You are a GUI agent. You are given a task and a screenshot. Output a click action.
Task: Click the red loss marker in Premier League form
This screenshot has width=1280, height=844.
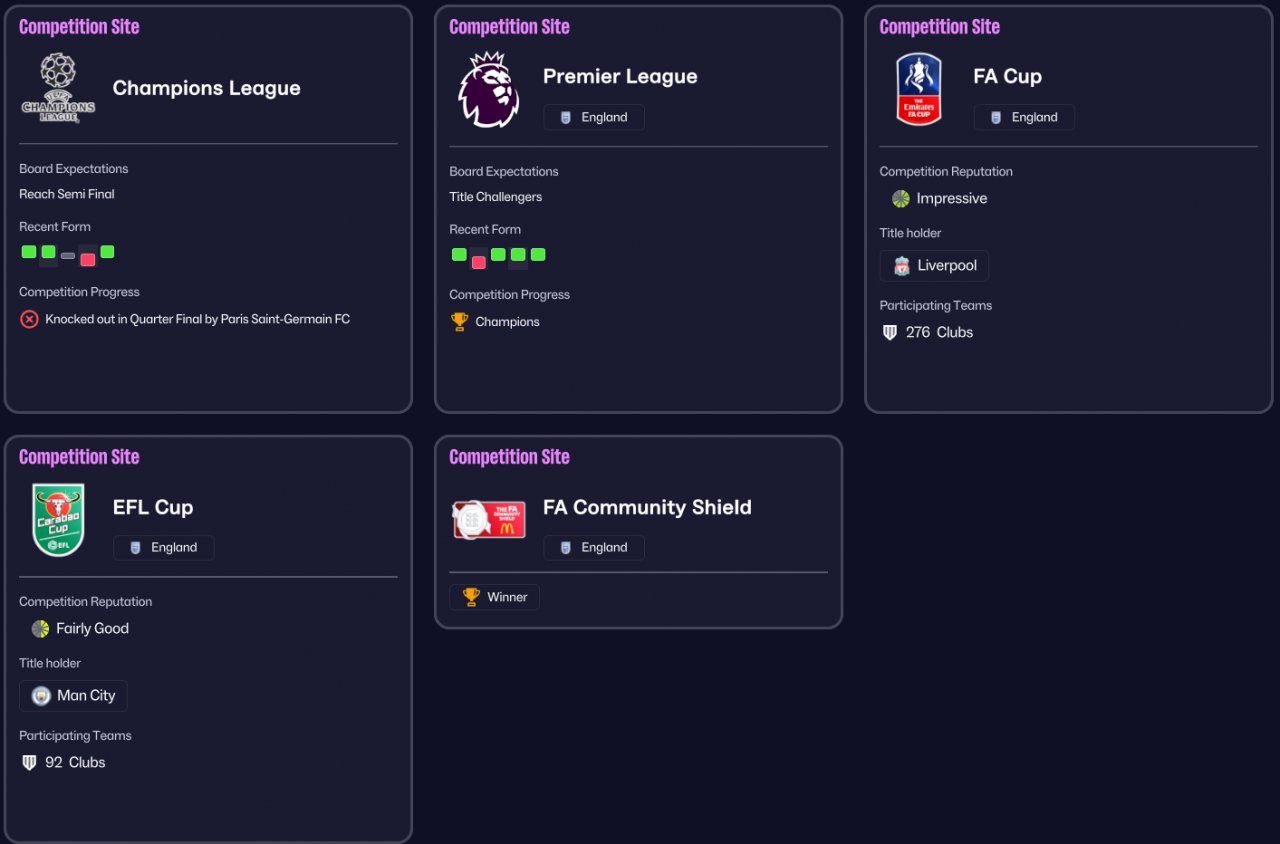[479, 262]
